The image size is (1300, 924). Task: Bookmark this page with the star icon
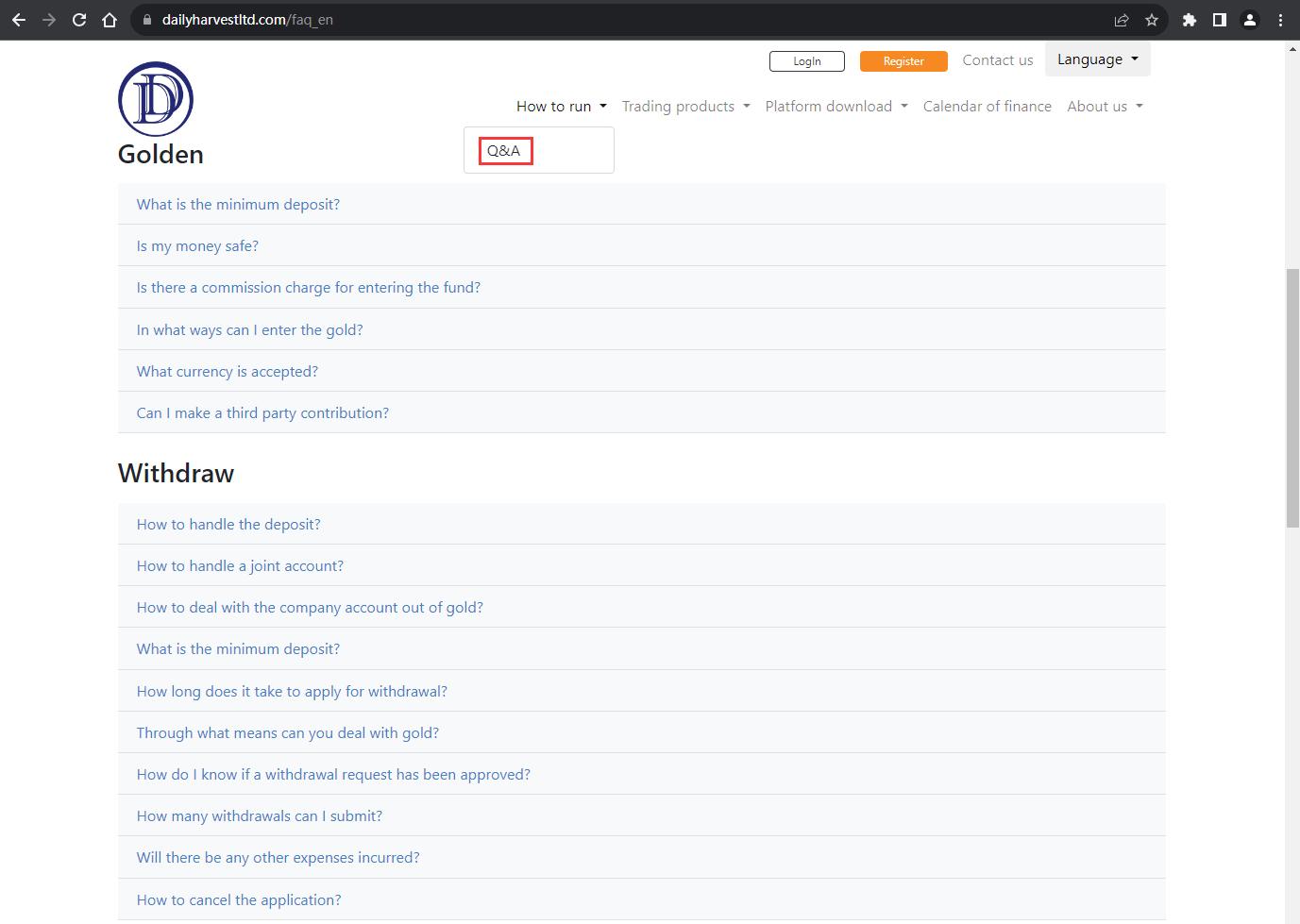point(1152,20)
